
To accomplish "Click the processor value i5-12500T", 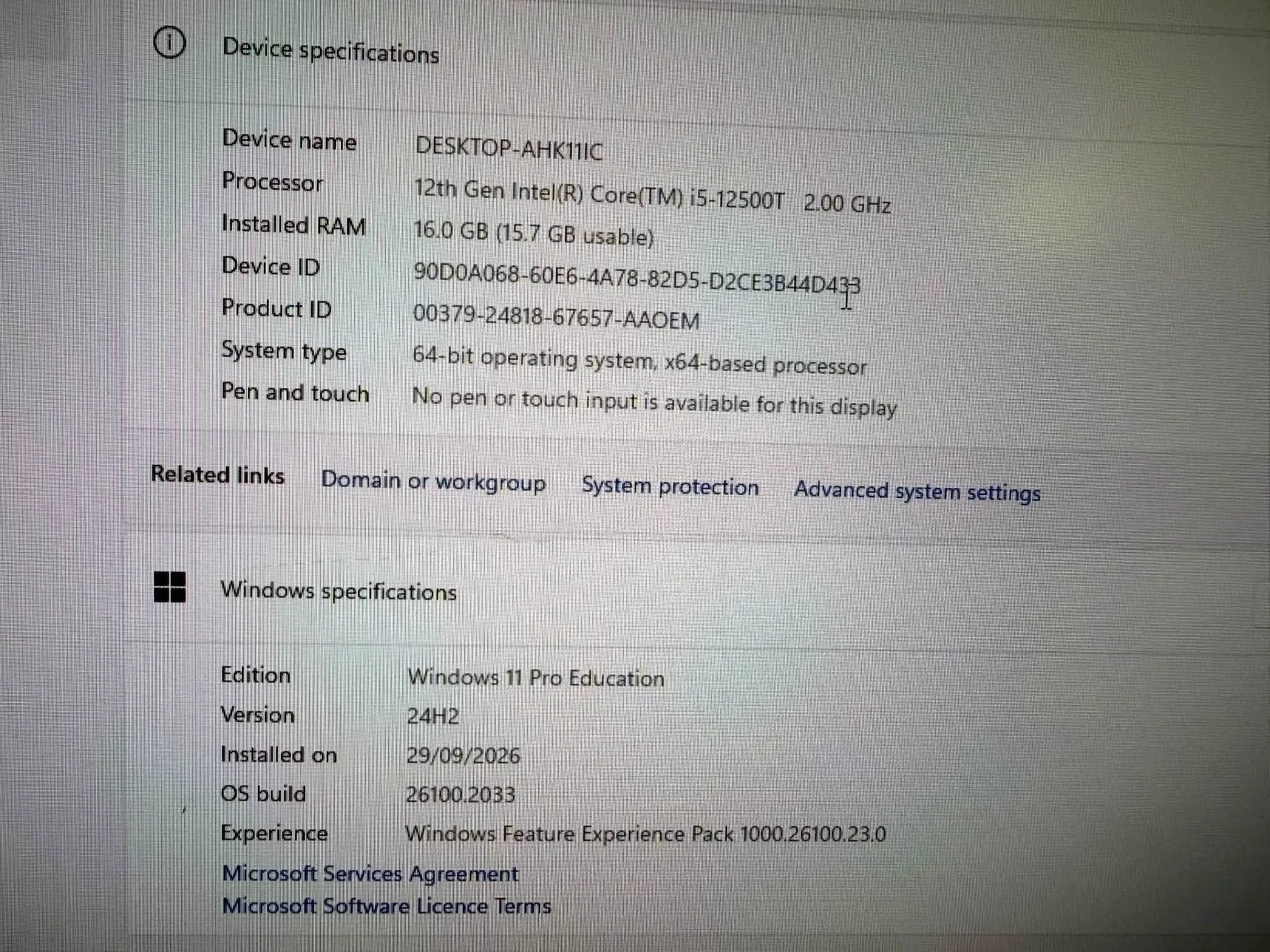I will pyautogui.click(x=736, y=198).
